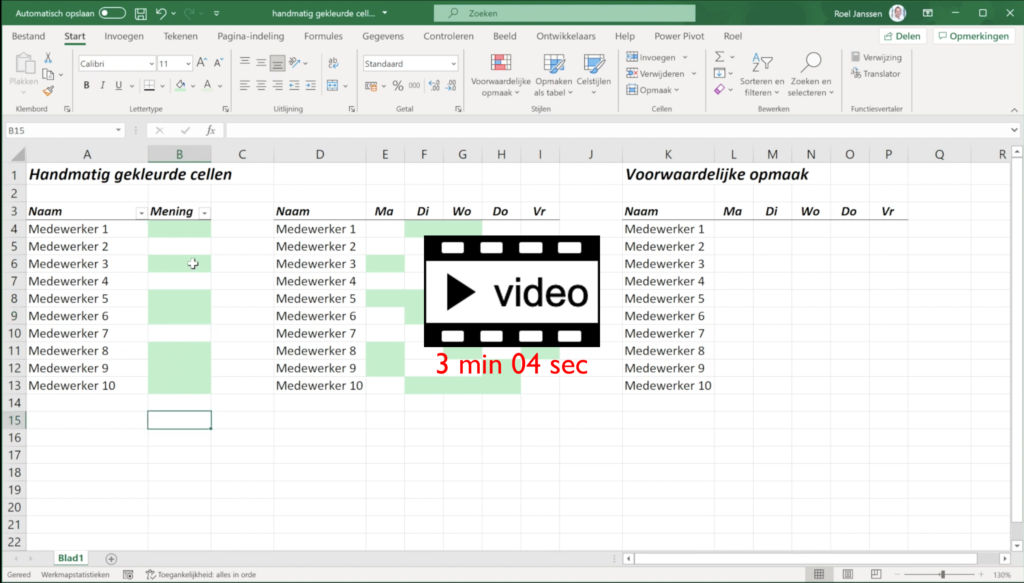Apply percentage format with the % icon
Screen dimensions: 1024x583
(396, 87)
